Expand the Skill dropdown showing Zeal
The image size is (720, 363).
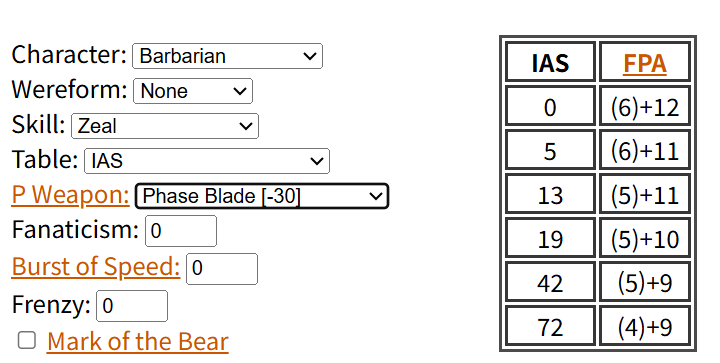point(165,126)
